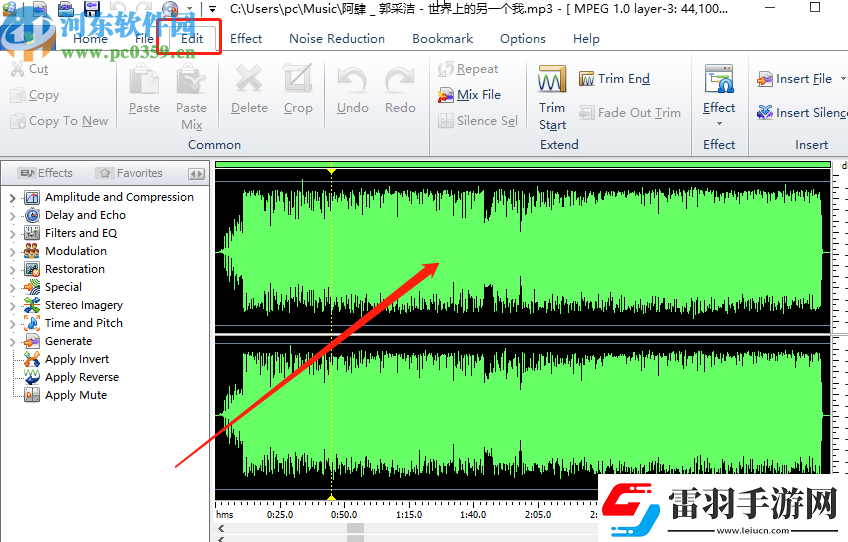
Task: Switch to the Effect ribbon tab
Action: click(246, 39)
